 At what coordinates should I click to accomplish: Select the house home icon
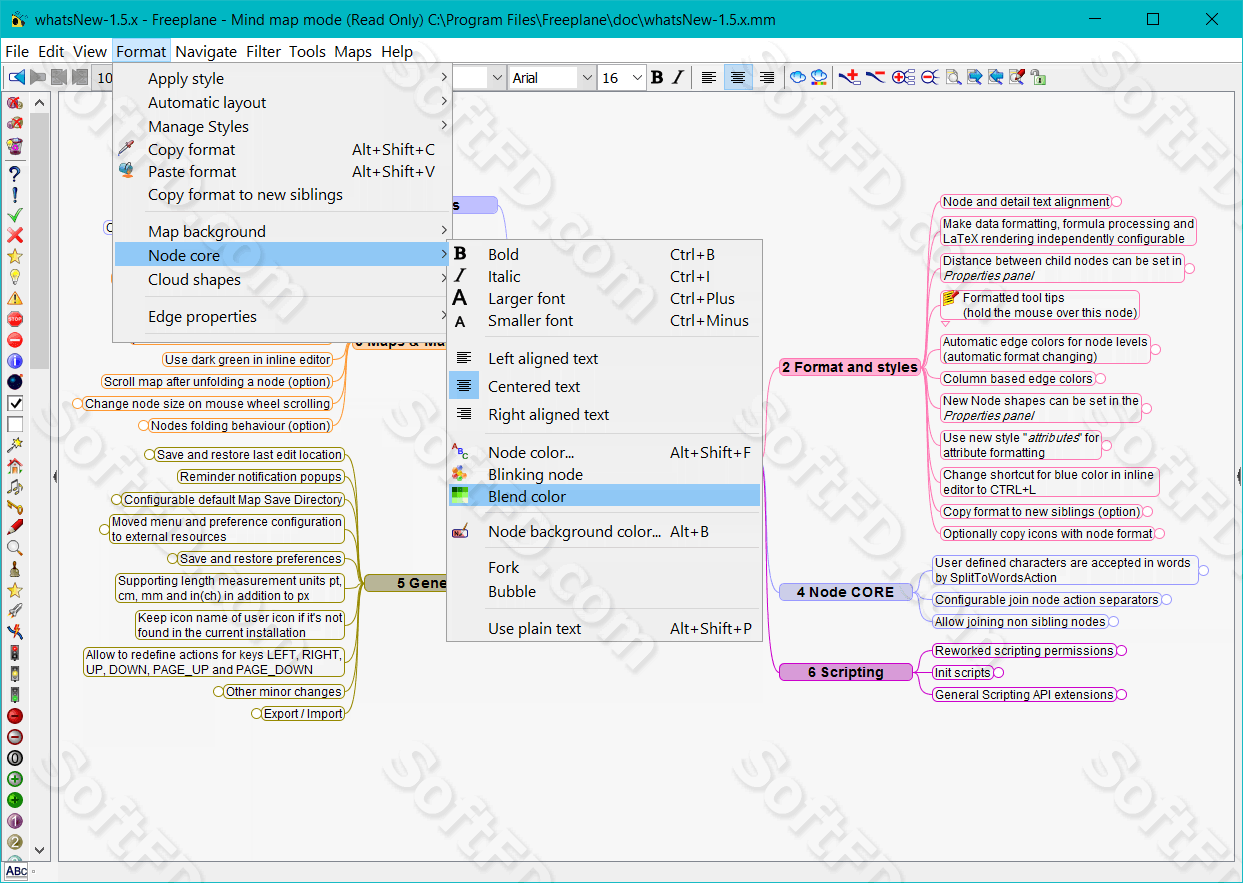pos(15,465)
